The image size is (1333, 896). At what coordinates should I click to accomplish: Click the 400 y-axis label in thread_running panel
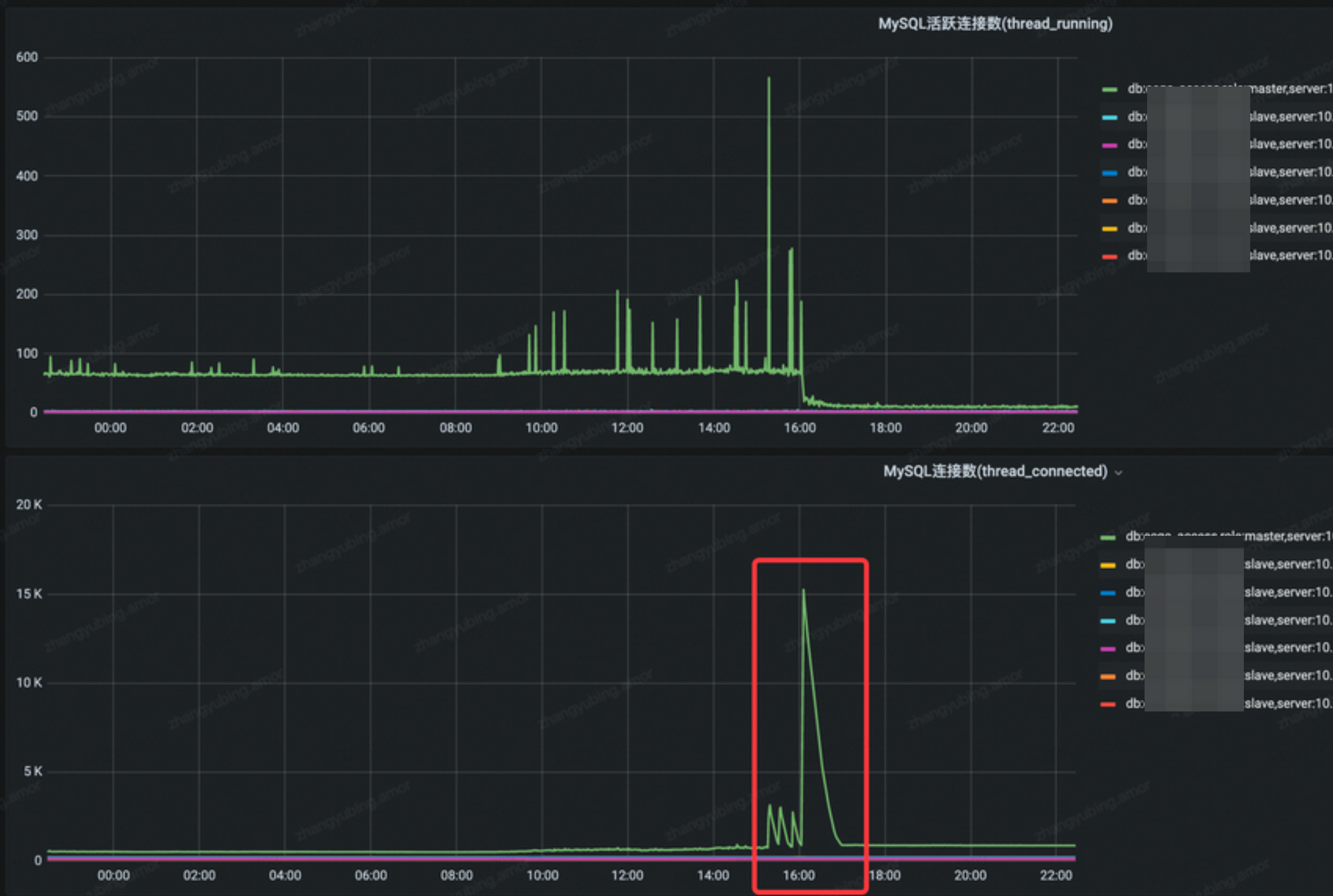point(27,176)
